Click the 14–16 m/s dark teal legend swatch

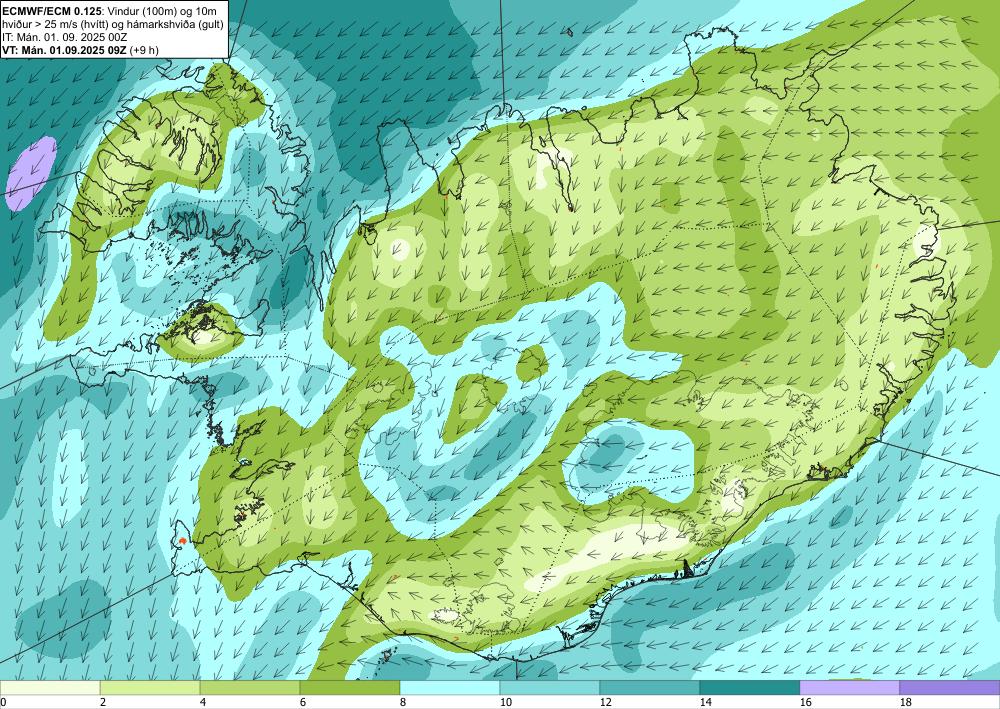[750, 687]
